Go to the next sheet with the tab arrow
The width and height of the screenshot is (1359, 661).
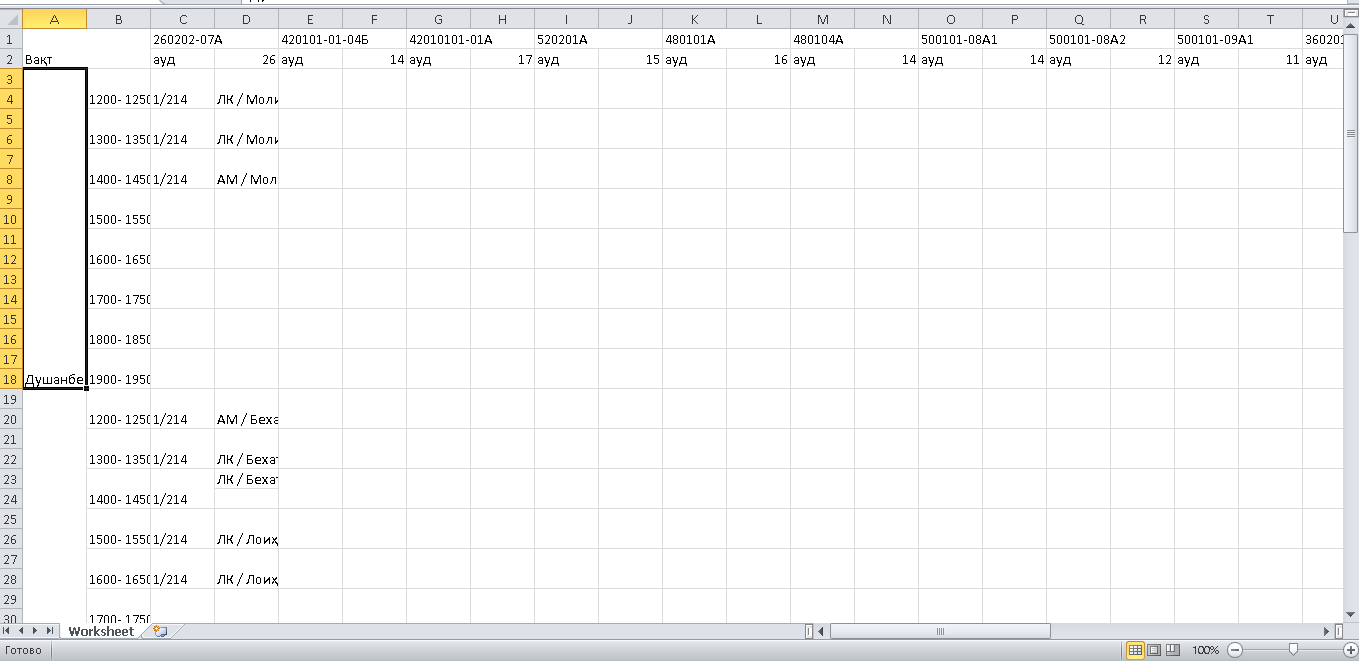(x=37, y=631)
